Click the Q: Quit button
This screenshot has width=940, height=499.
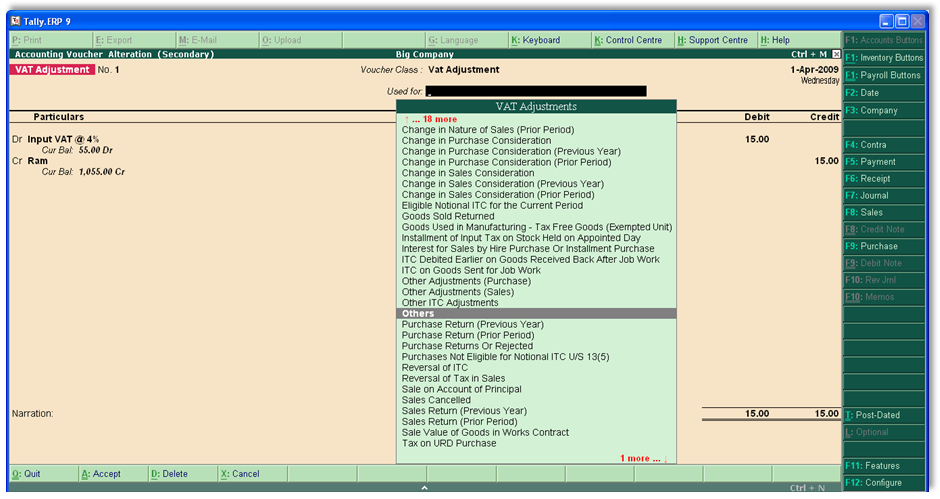(43, 474)
